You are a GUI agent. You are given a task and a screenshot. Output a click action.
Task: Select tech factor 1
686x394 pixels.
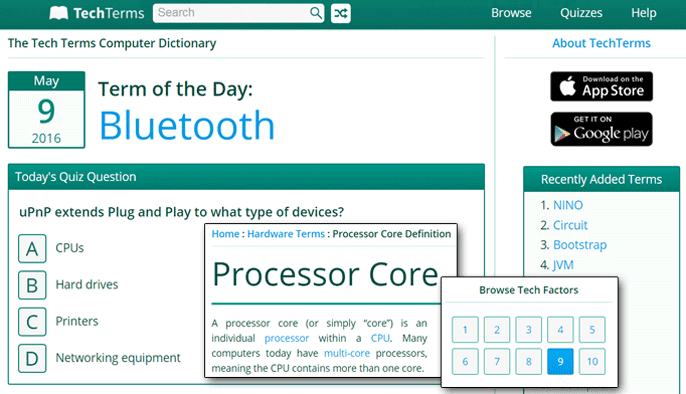(x=465, y=330)
